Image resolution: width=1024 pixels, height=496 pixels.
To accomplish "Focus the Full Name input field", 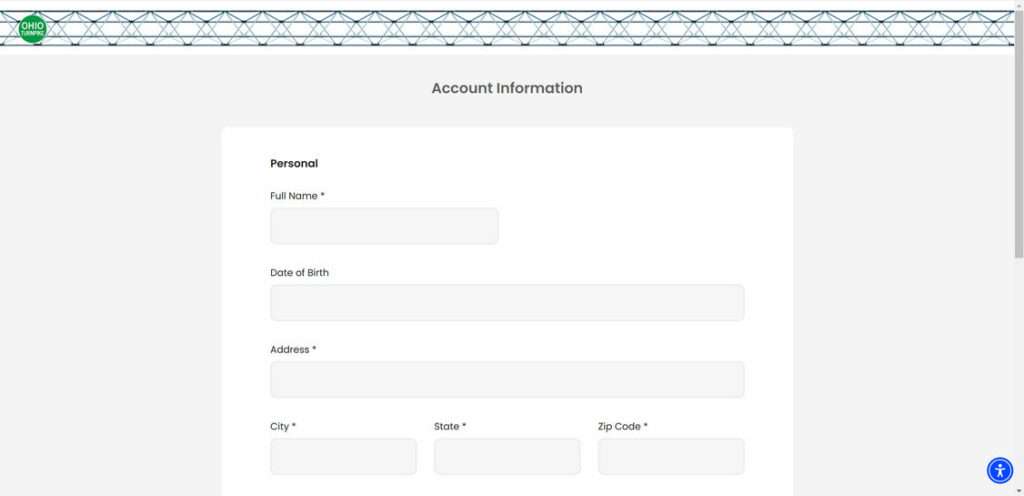I will point(384,226).
